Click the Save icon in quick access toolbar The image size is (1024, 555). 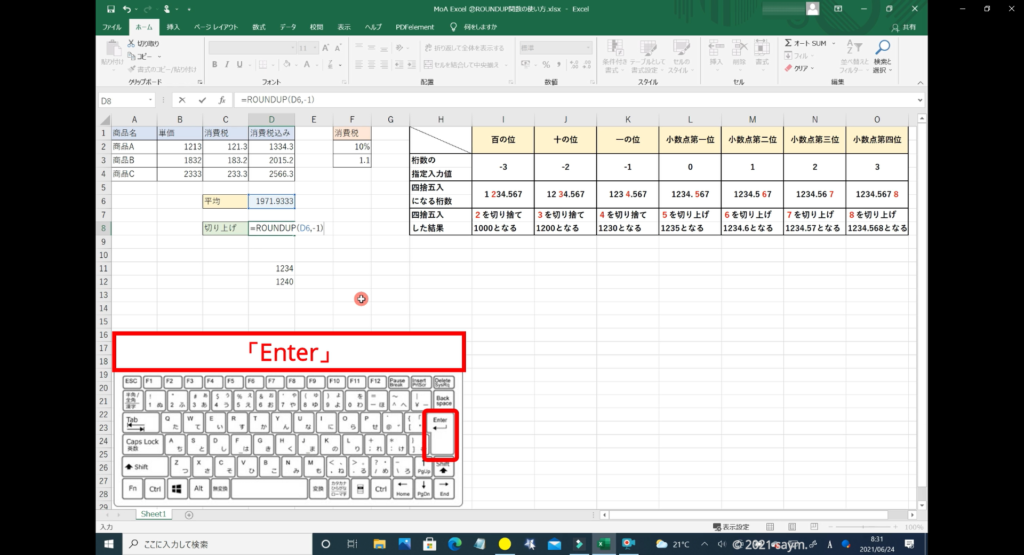(x=109, y=8)
